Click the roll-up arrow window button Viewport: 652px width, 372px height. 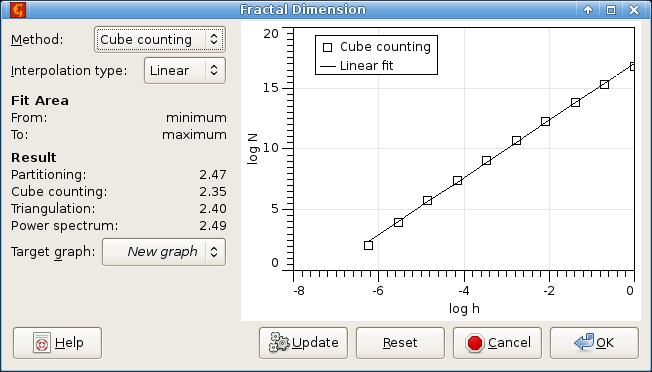(x=588, y=10)
